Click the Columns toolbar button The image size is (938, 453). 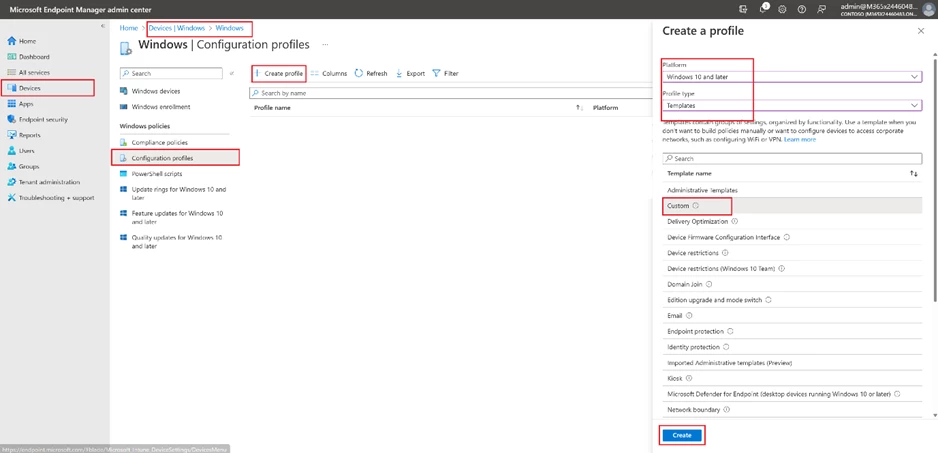pyautogui.click(x=328, y=73)
